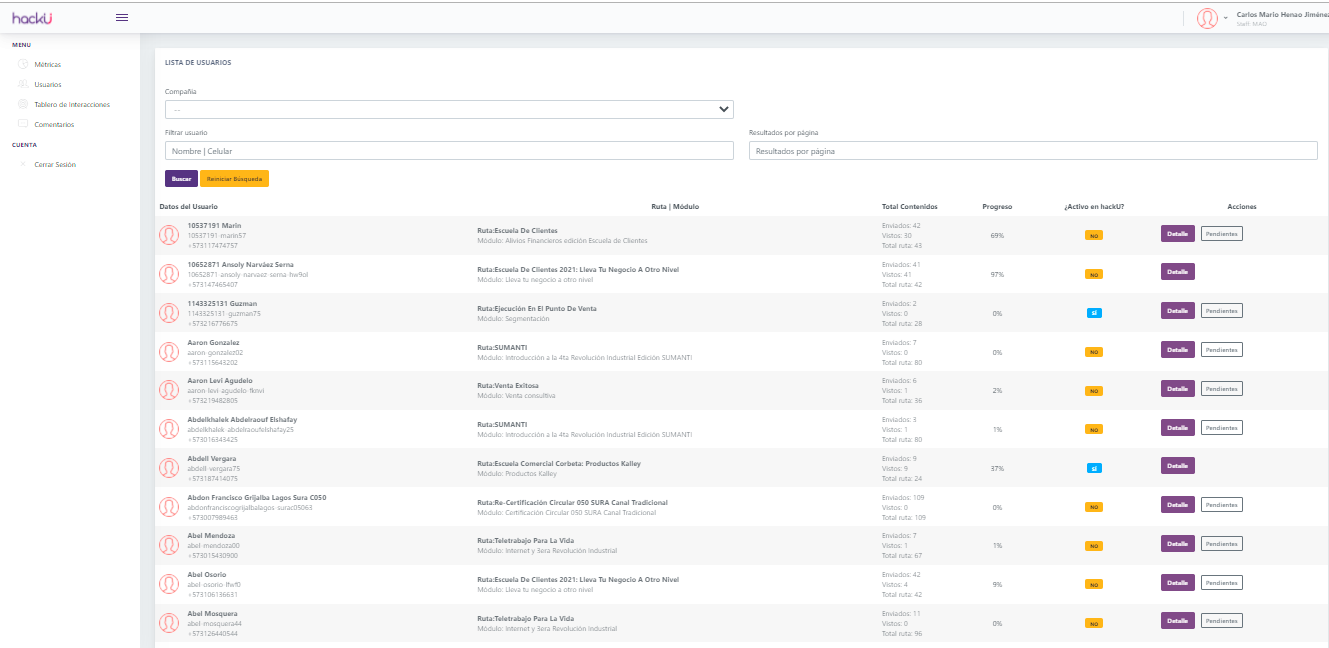Click the Tablero de Interacciones icon

click(23, 104)
